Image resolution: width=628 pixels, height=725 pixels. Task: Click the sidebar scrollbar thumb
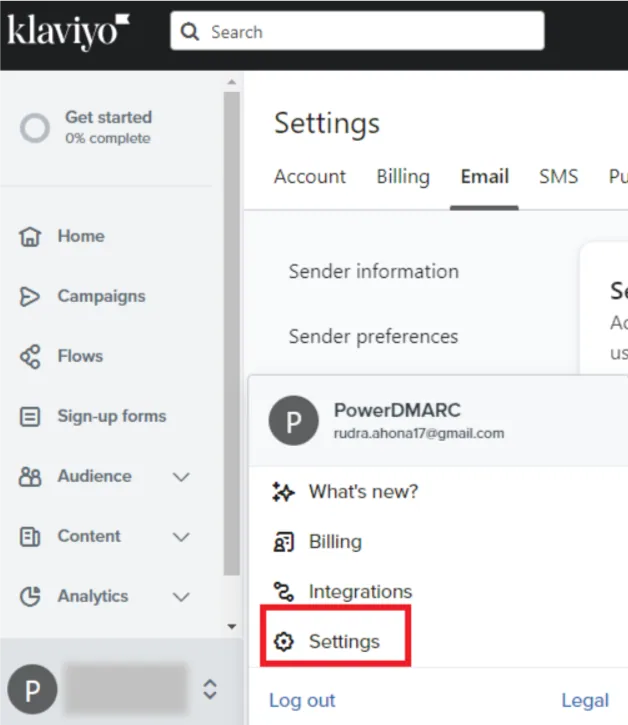232,333
